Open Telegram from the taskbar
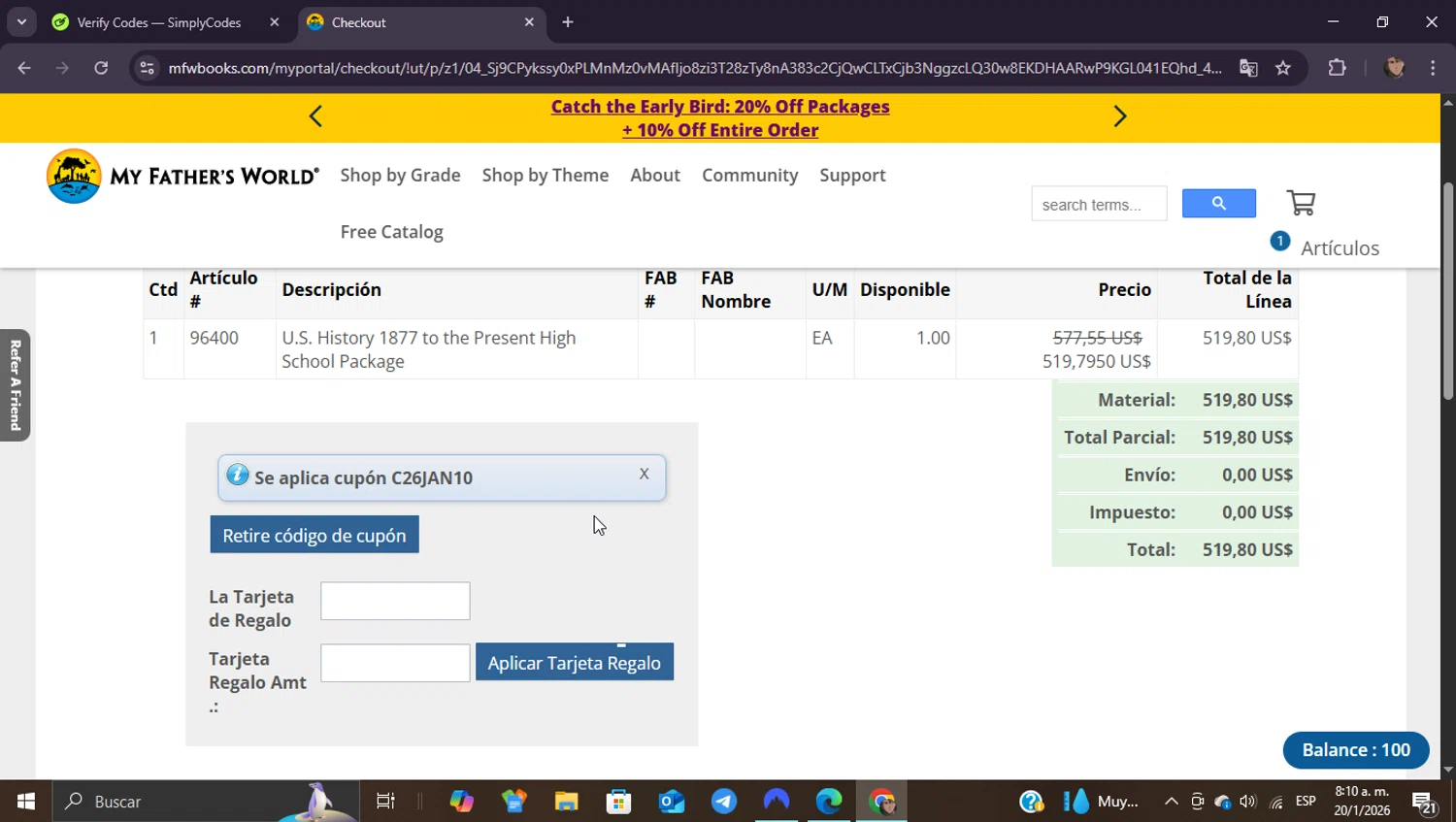This screenshot has width=1456, height=822. point(723,802)
